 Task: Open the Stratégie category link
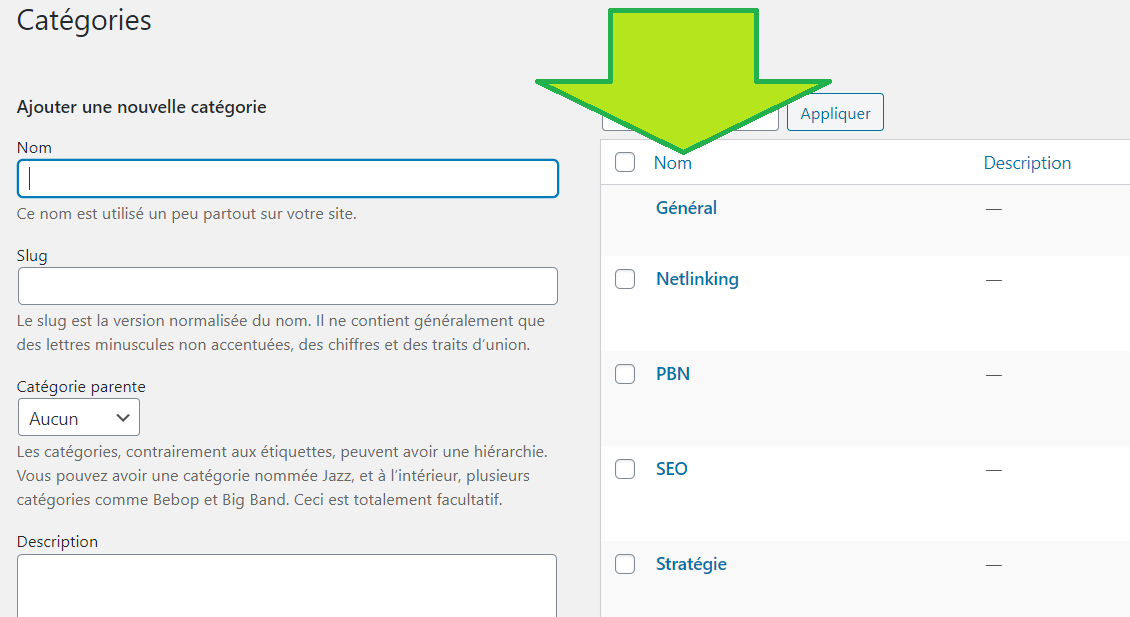[690, 564]
